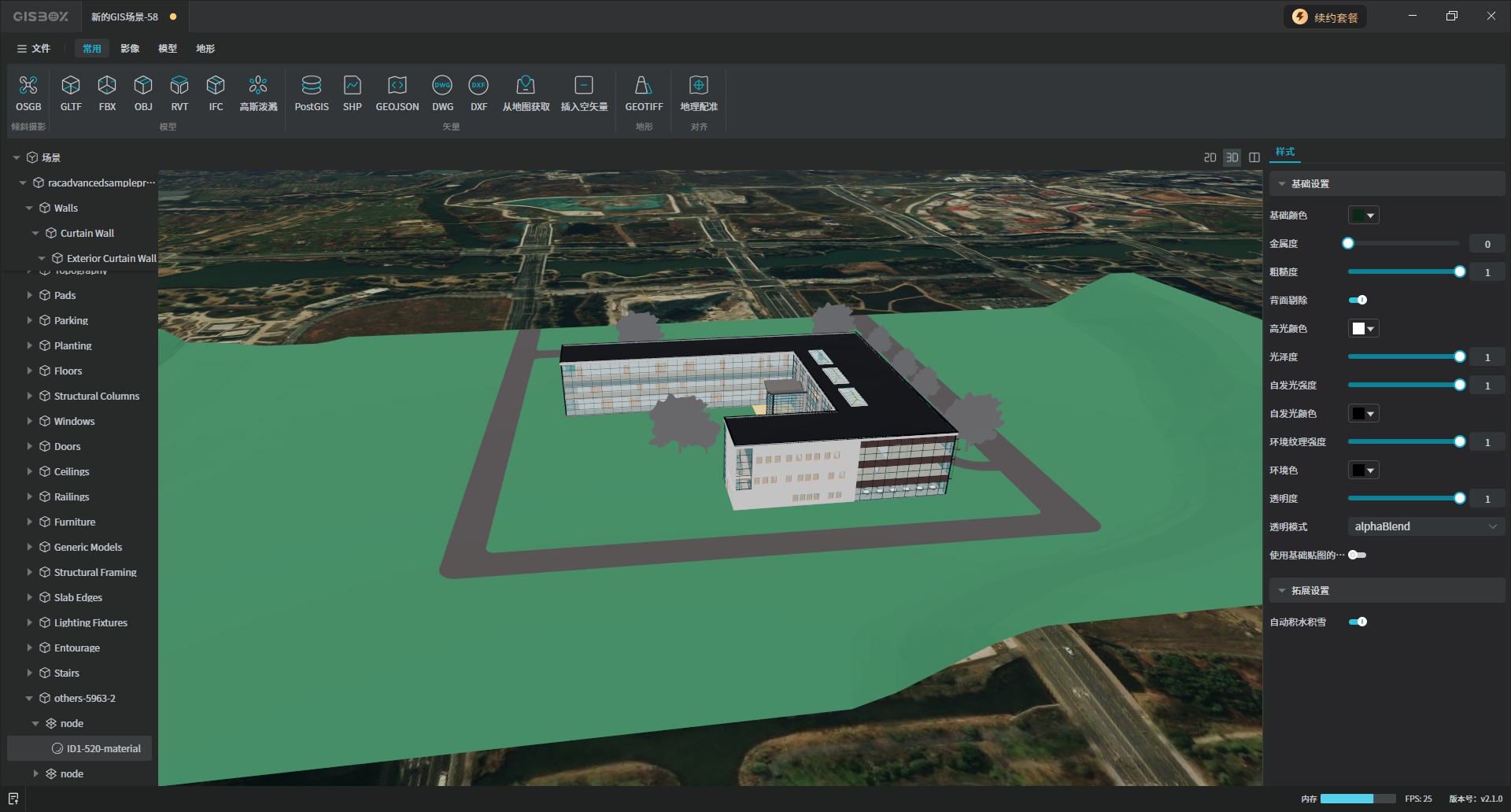The width and height of the screenshot is (1511, 812).
Task: Open the 透明模式 alphaBlend dropdown
Action: coord(1425,526)
